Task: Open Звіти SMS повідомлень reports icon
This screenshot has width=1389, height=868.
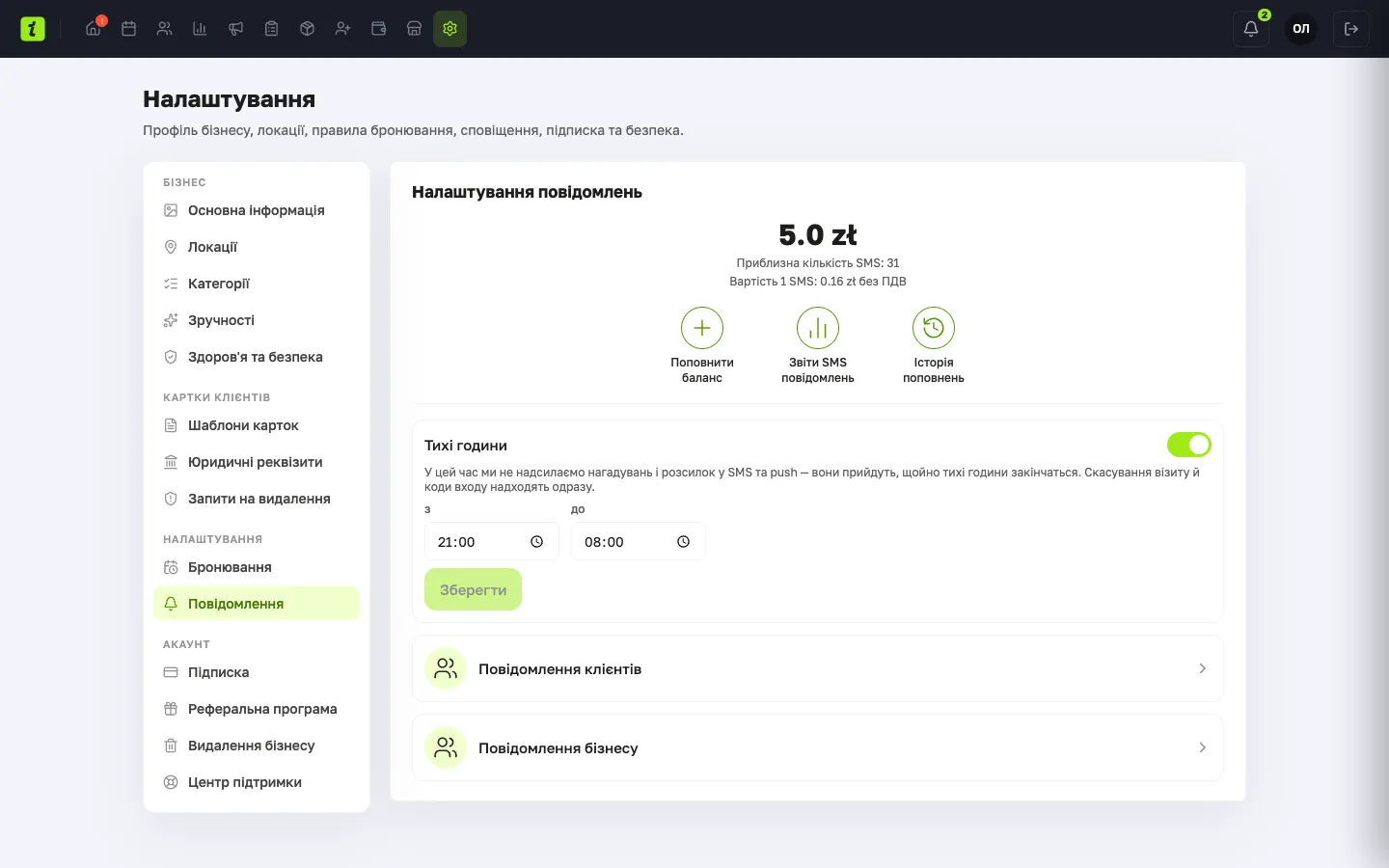Action: pos(818,328)
